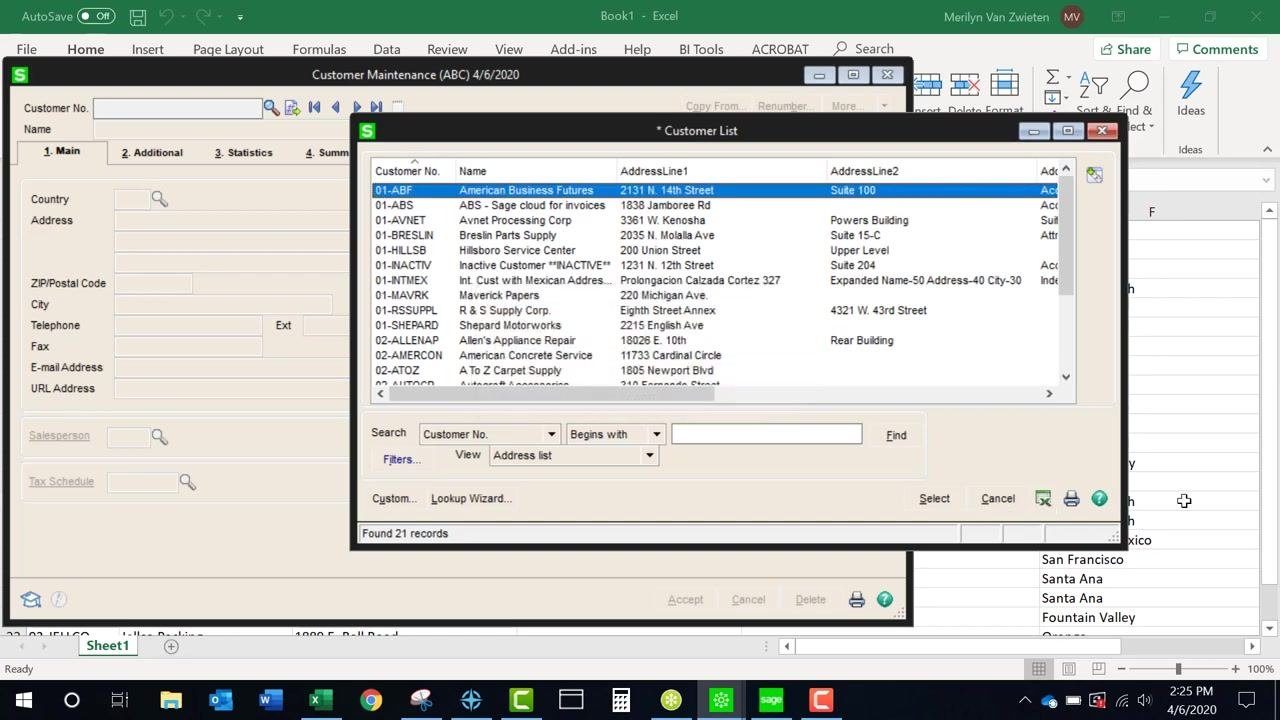The image size is (1280, 720).
Task: Open the View dropdown showing Address list
Action: click(649, 455)
